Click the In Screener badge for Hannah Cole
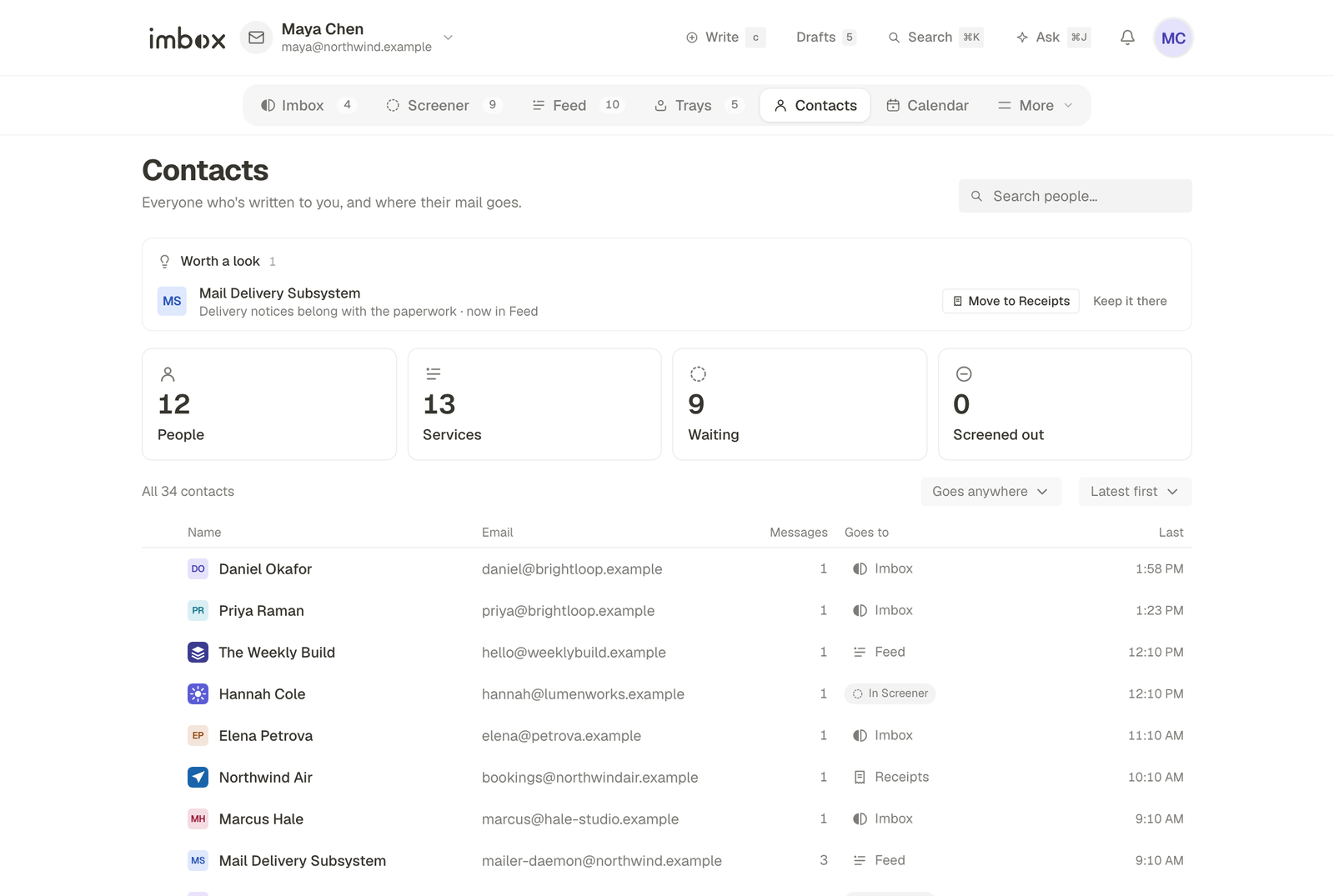Viewport: 1334px width, 896px height. [890, 694]
